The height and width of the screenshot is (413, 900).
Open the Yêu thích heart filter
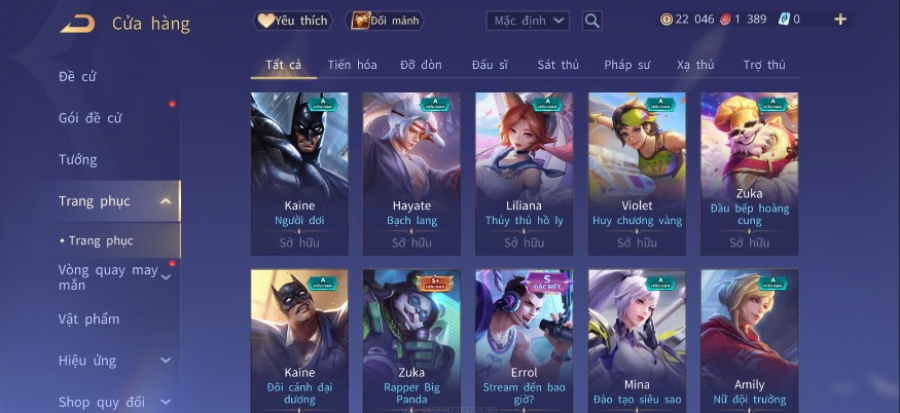click(x=293, y=21)
